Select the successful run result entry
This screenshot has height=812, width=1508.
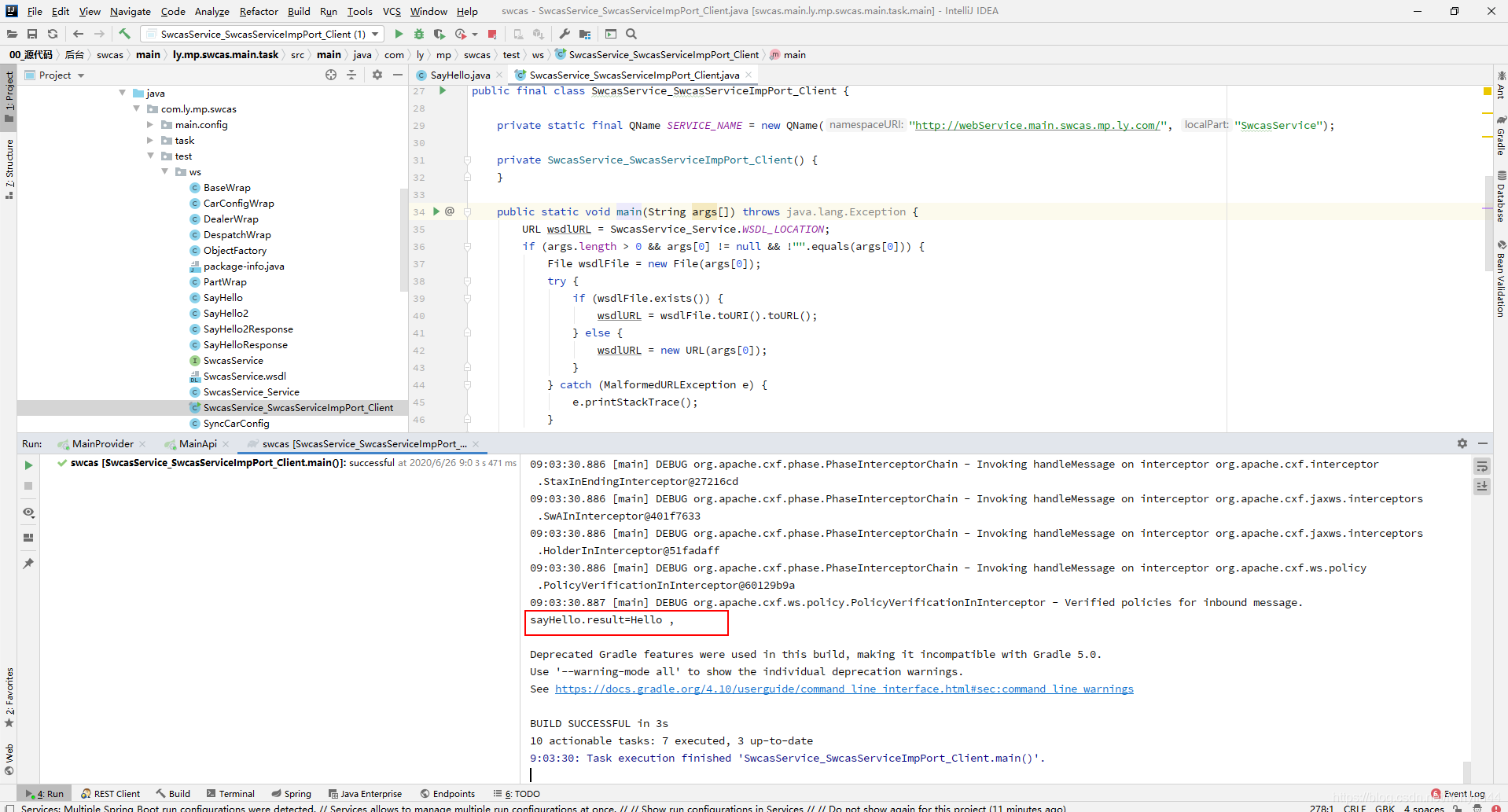(287, 462)
